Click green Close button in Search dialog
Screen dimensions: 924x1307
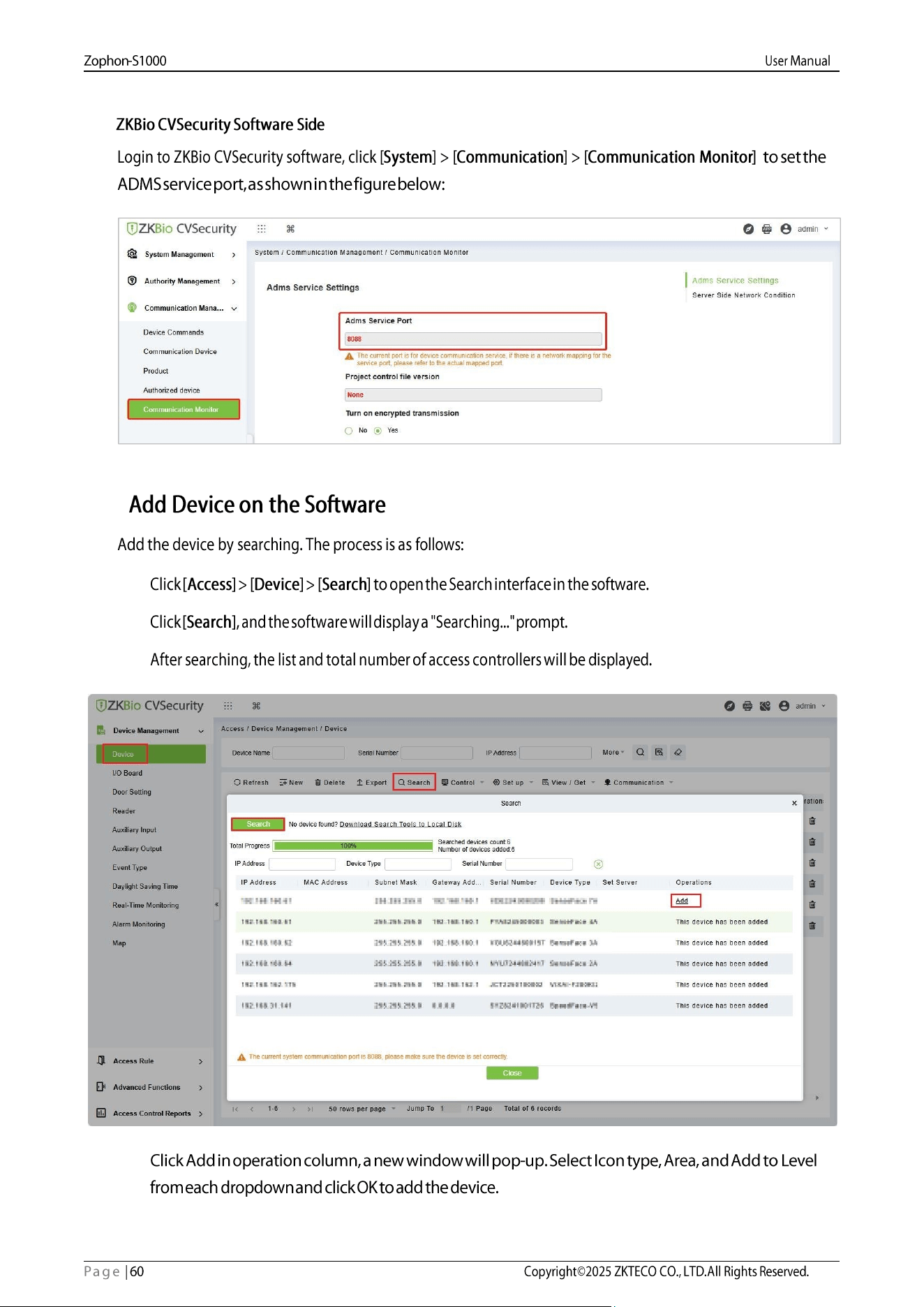click(512, 1073)
